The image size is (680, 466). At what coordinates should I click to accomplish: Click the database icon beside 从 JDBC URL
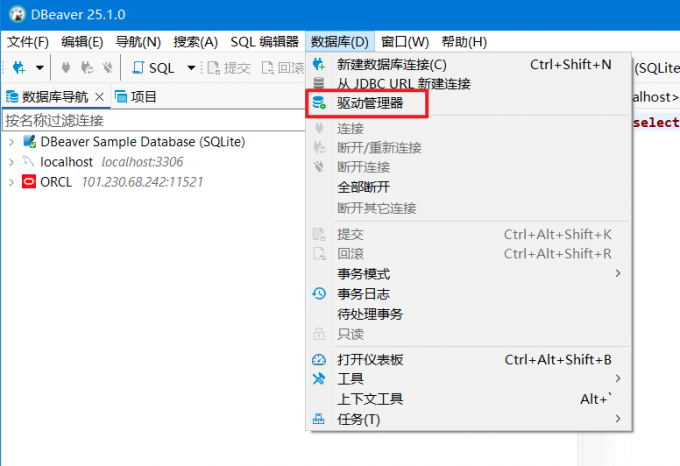[x=319, y=83]
